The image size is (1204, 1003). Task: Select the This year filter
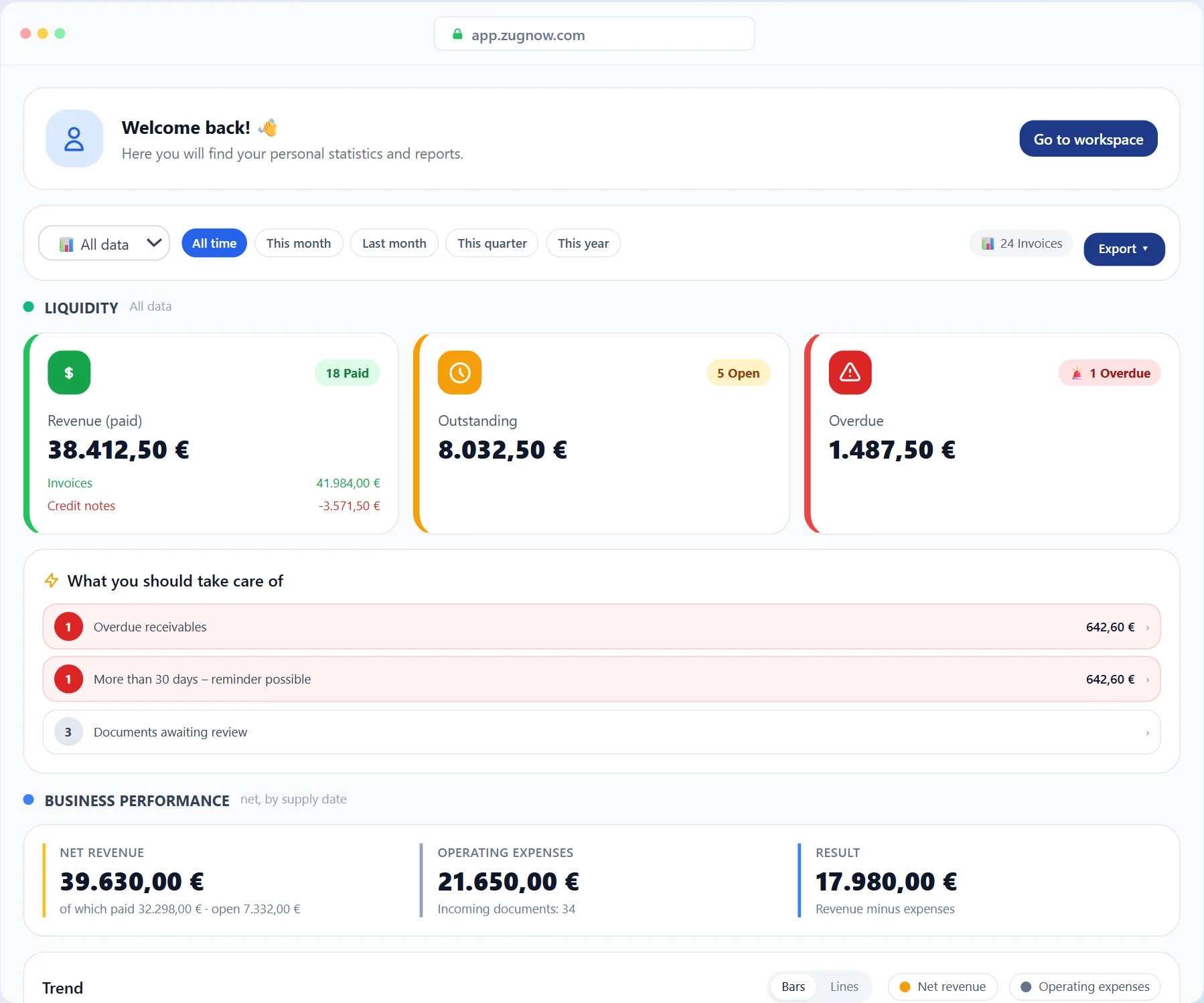coord(583,243)
